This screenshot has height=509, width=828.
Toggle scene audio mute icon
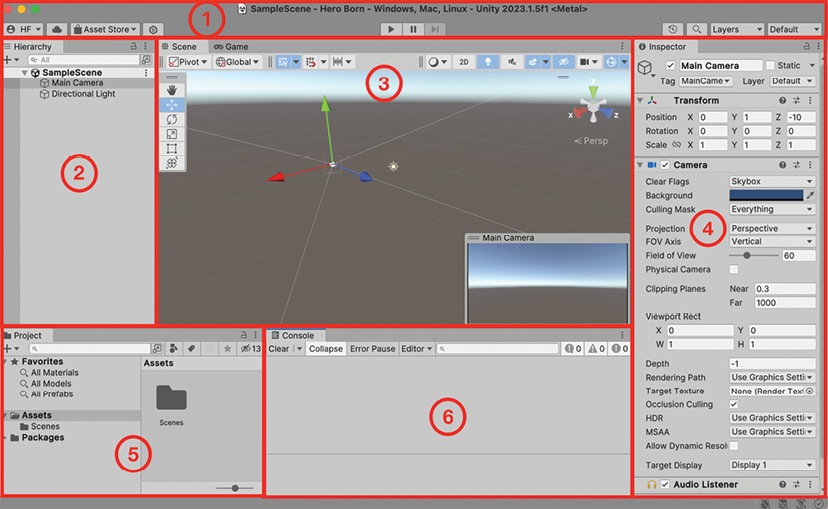[512, 62]
